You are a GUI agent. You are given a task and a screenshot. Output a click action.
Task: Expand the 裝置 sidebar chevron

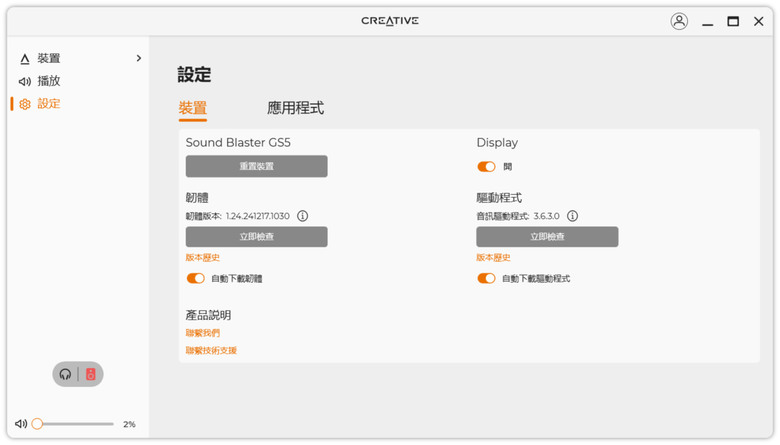(139, 58)
